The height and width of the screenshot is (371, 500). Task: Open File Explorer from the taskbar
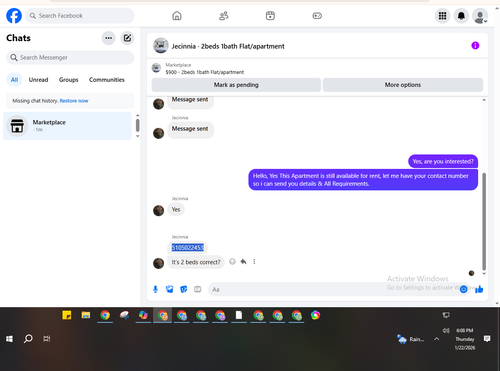click(x=86, y=315)
